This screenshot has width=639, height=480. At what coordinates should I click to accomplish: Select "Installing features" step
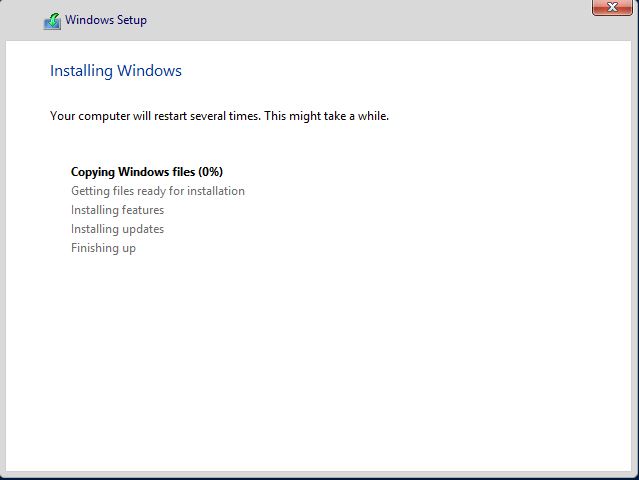pos(117,210)
